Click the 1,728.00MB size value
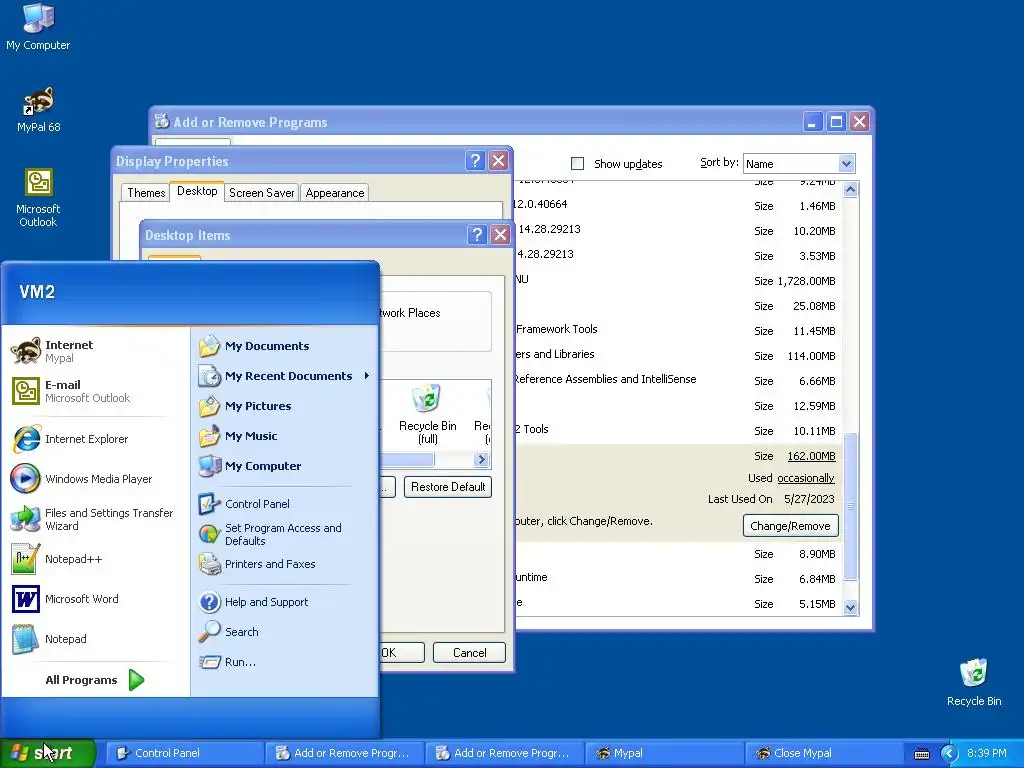1024x768 pixels. coord(806,281)
